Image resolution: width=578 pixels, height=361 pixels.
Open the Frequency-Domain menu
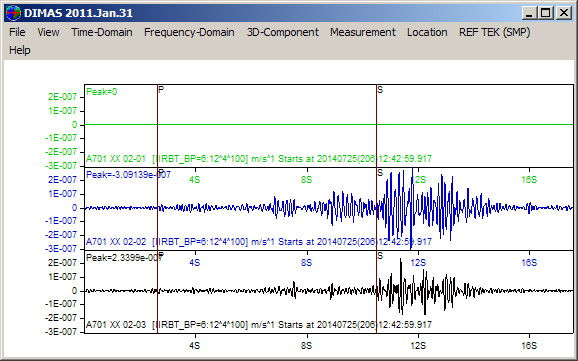189,32
